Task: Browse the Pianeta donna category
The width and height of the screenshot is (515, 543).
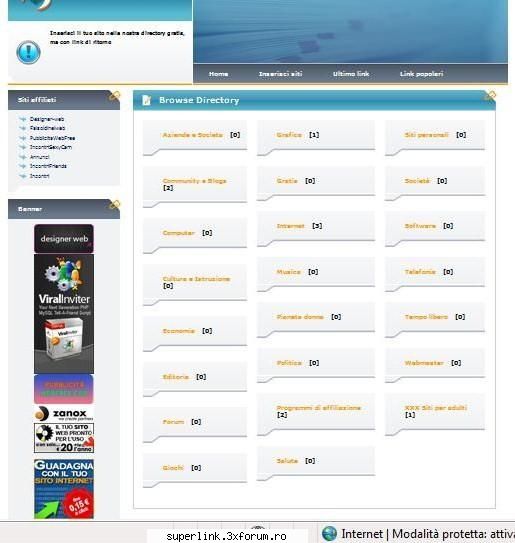Action: point(300,317)
